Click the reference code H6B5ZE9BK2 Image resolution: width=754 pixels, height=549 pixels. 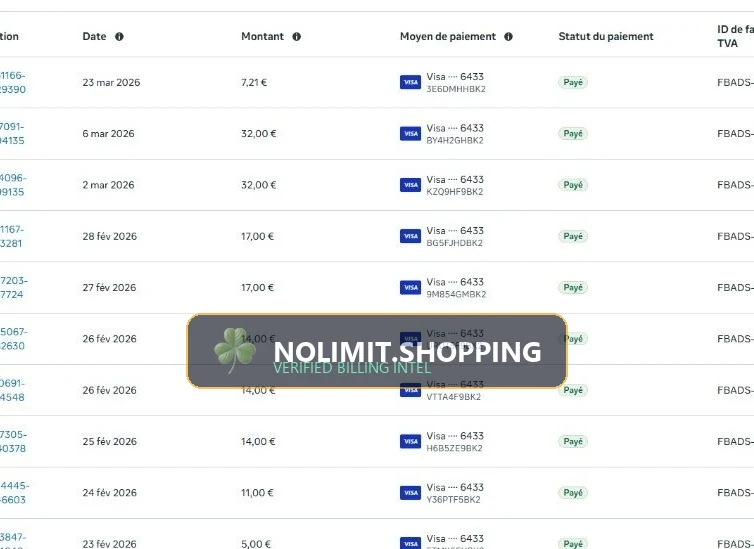(454, 448)
